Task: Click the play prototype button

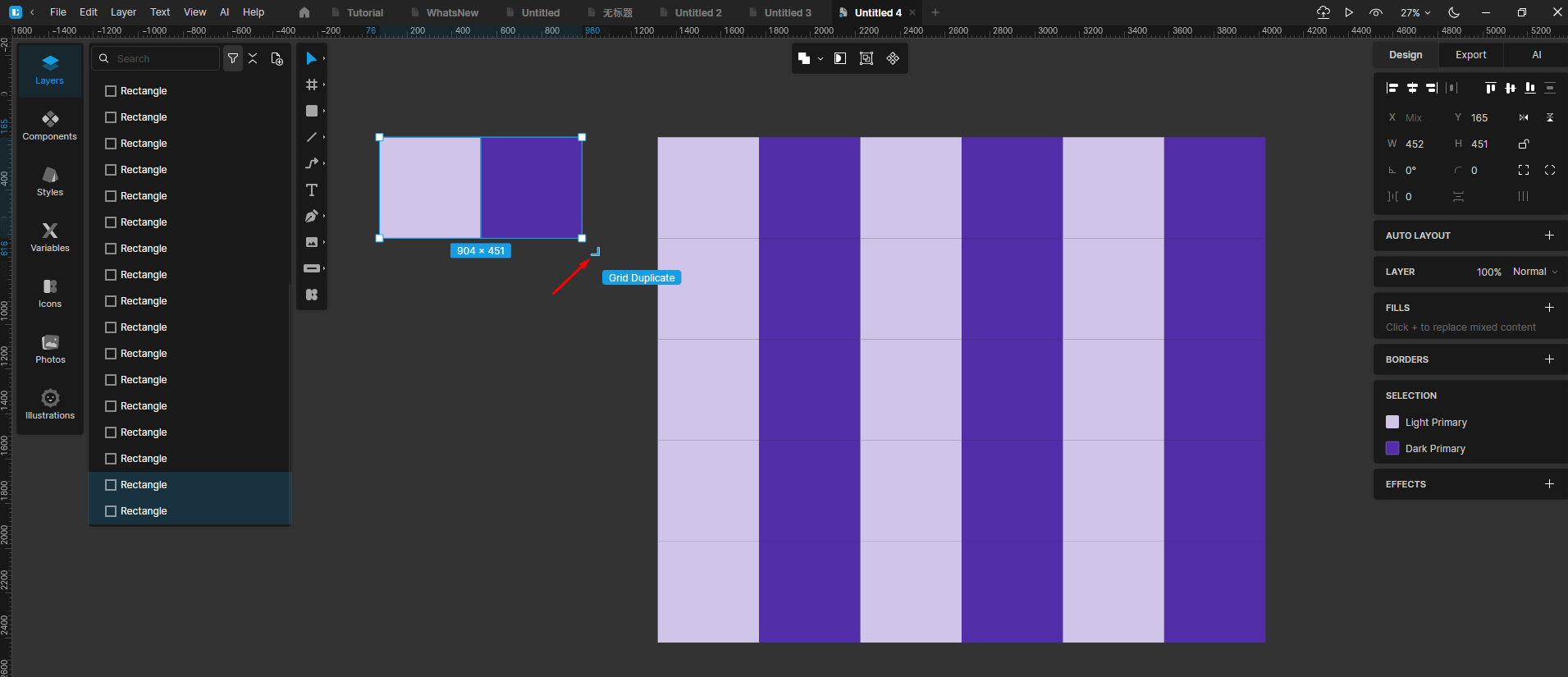Action: pos(1349,12)
